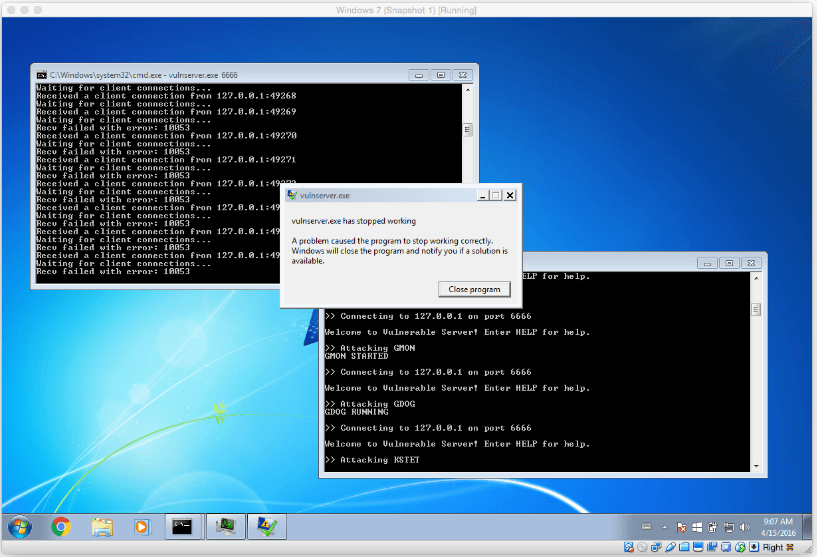Image resolution: width=817 pixels, height=557 pixels.
Task: Click the vulnserver.exe dialog title icon
Action: [292, 195]
